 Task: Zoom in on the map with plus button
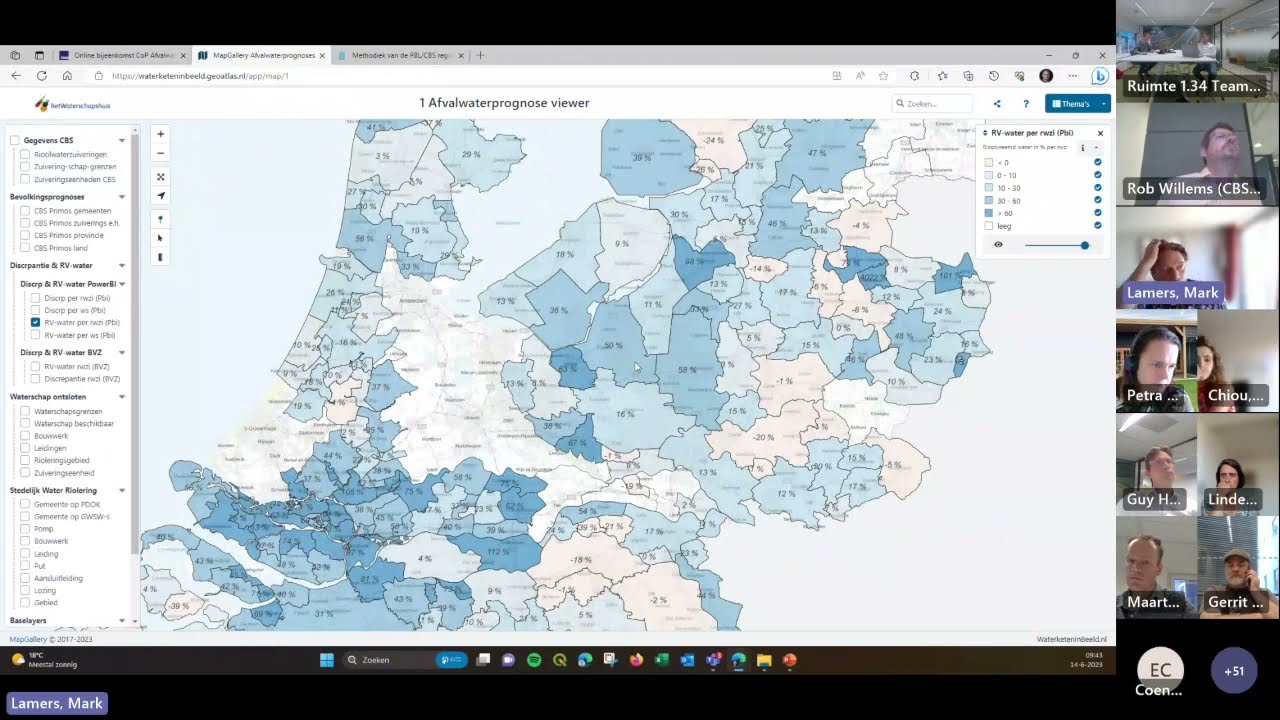coord(160,134)
